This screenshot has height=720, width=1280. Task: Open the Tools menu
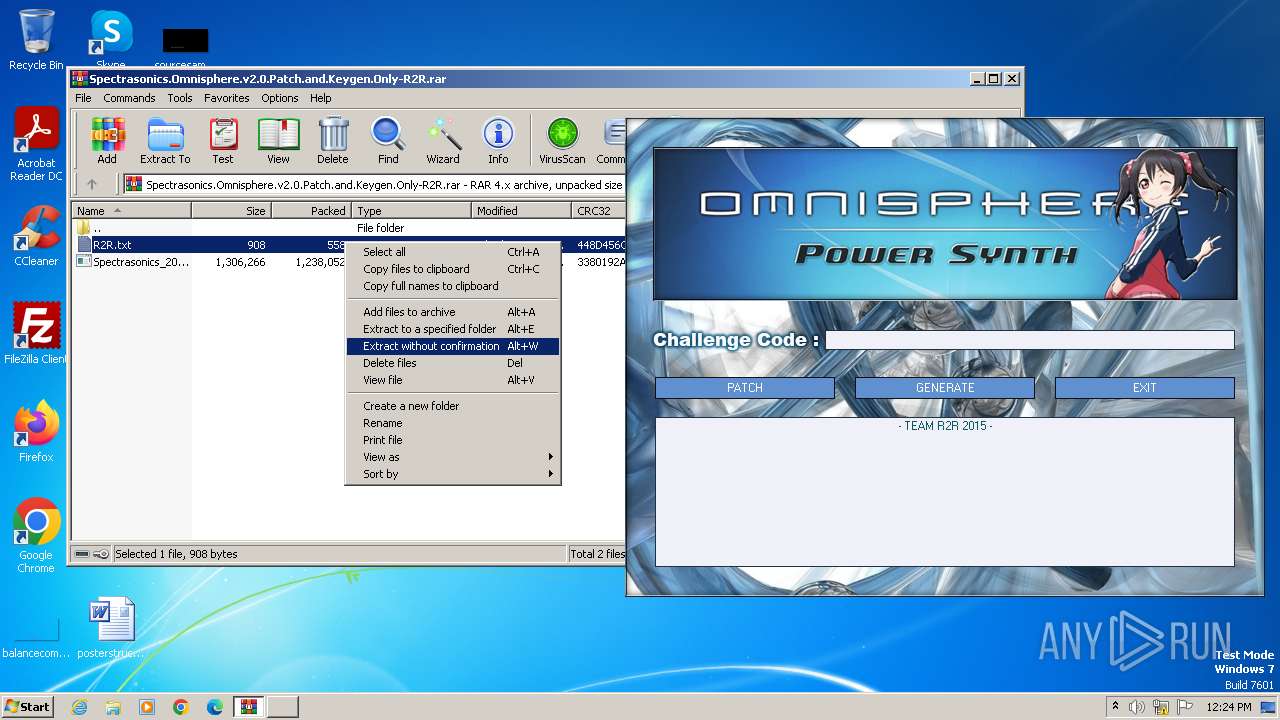[180, 98]
